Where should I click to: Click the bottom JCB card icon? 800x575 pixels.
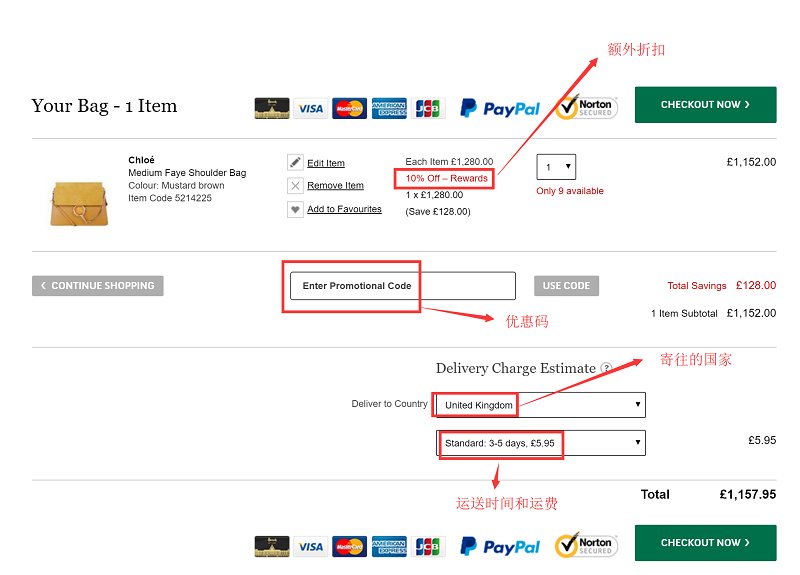[x=428, y=546]
